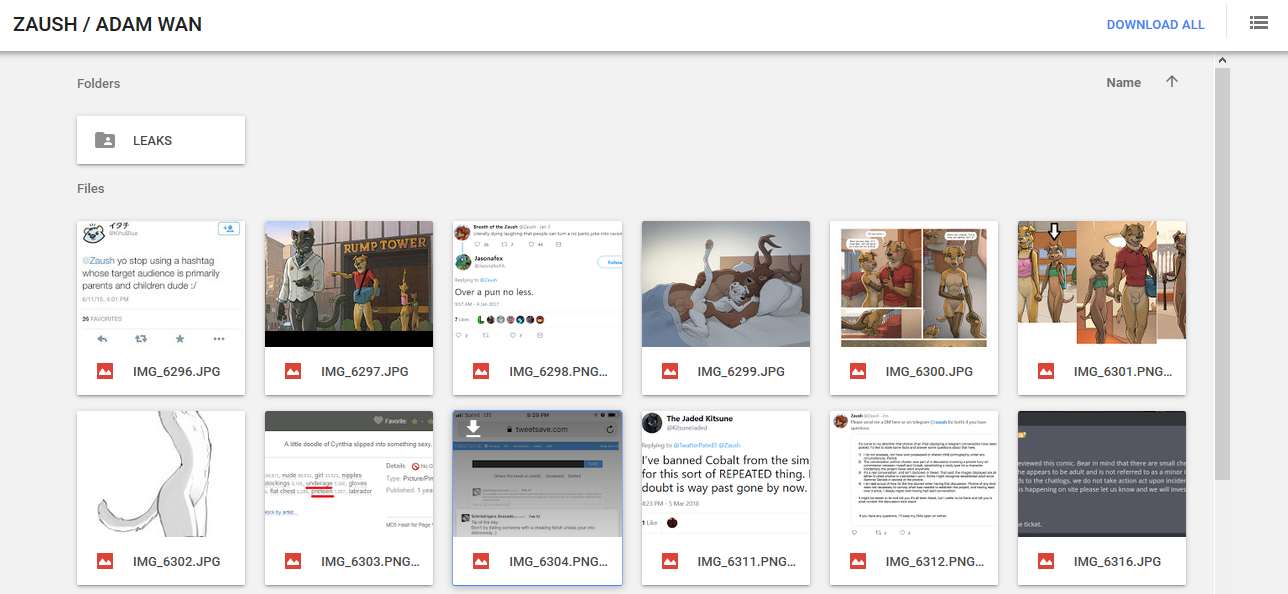Select the IMG_6312.PNG file name

click(935, 562)
